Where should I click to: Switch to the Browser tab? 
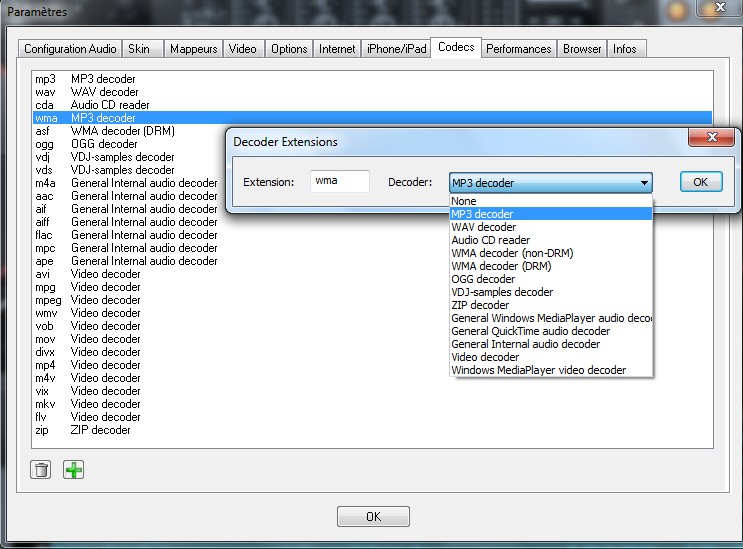[582, 49]
